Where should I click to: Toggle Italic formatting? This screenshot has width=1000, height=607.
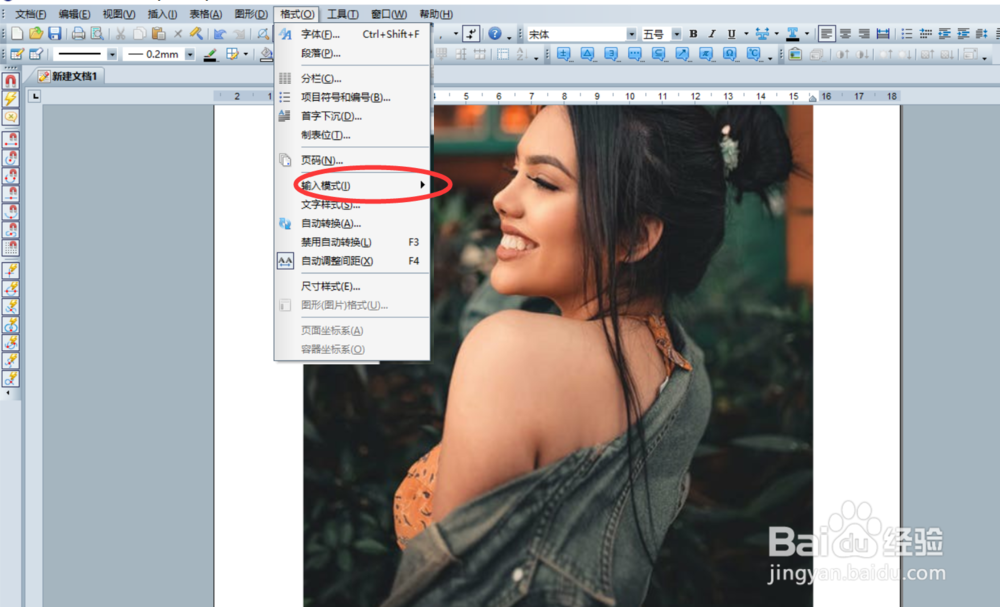point(712,34)
